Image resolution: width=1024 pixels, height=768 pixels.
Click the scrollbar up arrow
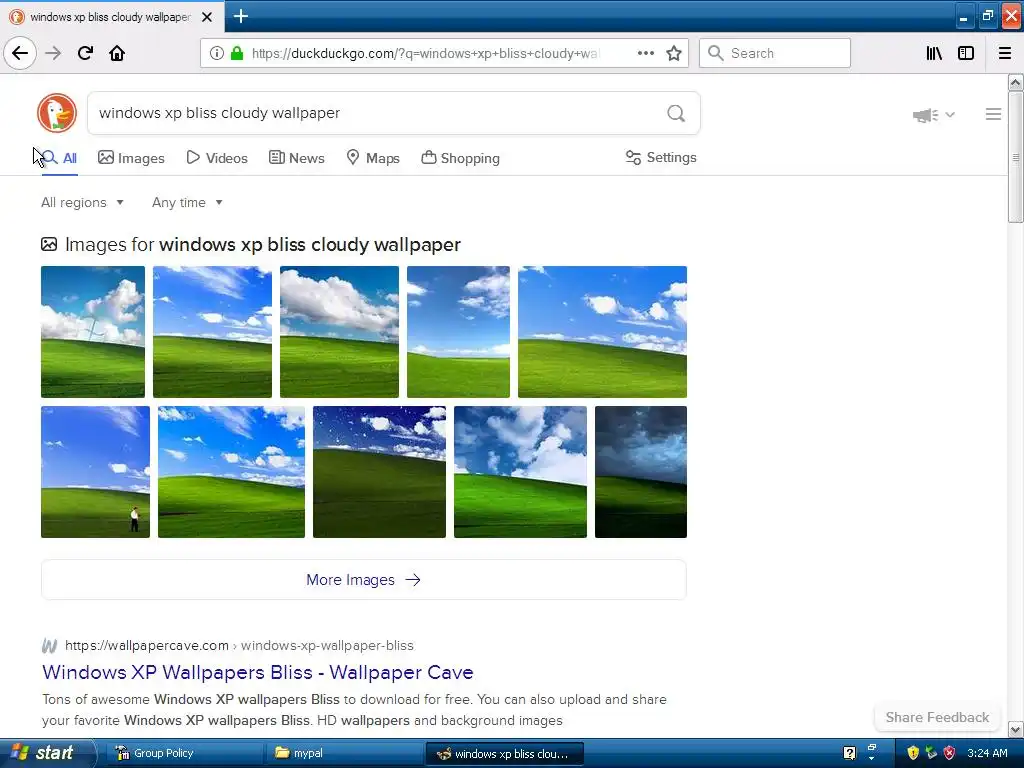pos(1015,82)
